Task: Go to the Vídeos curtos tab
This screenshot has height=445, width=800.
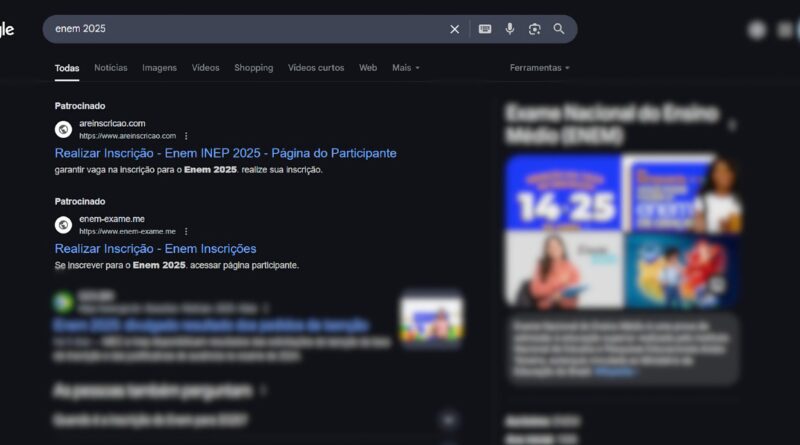Action: coord(316,68)
